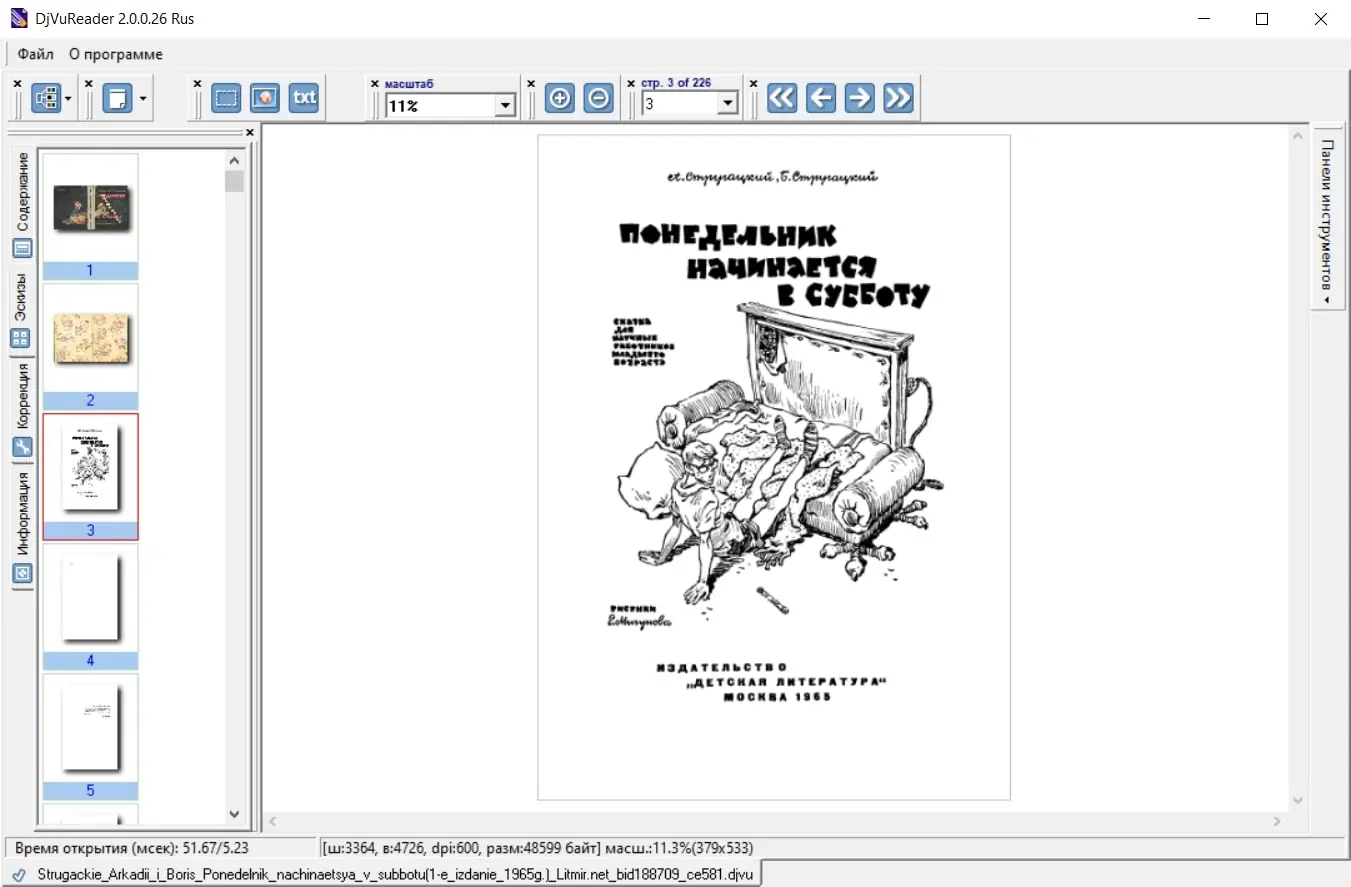
Task: Click the zoom out minus button
Action: click(x=598, y=98)
